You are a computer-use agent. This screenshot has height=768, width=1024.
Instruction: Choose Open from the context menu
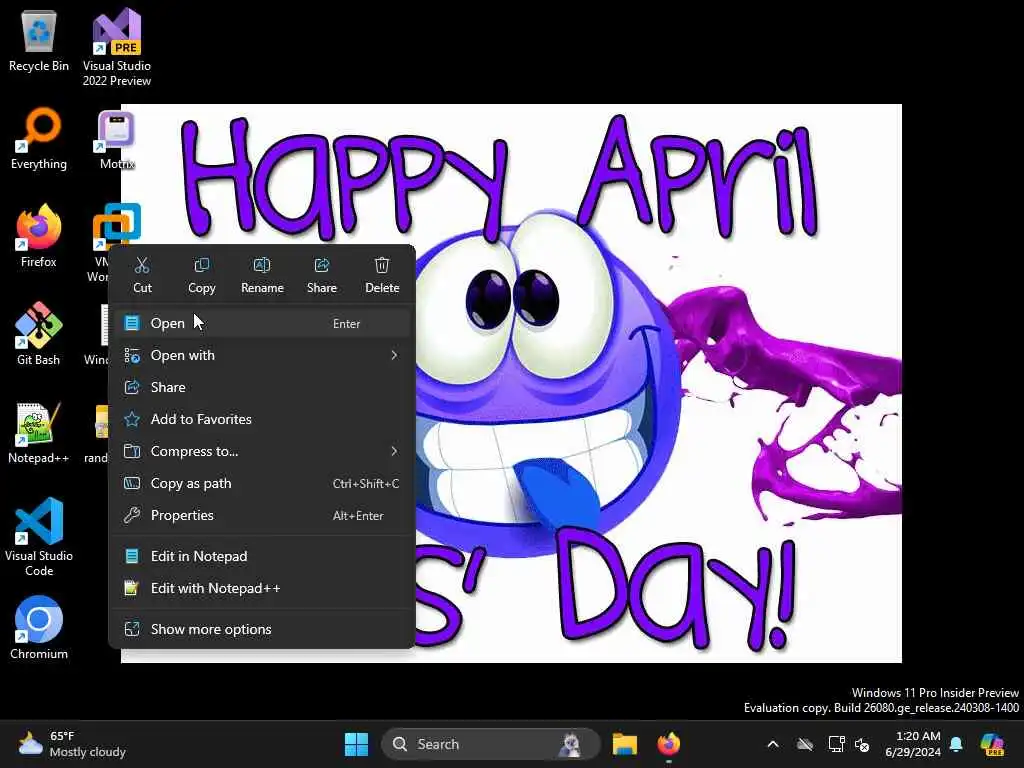tap(262, 323)
